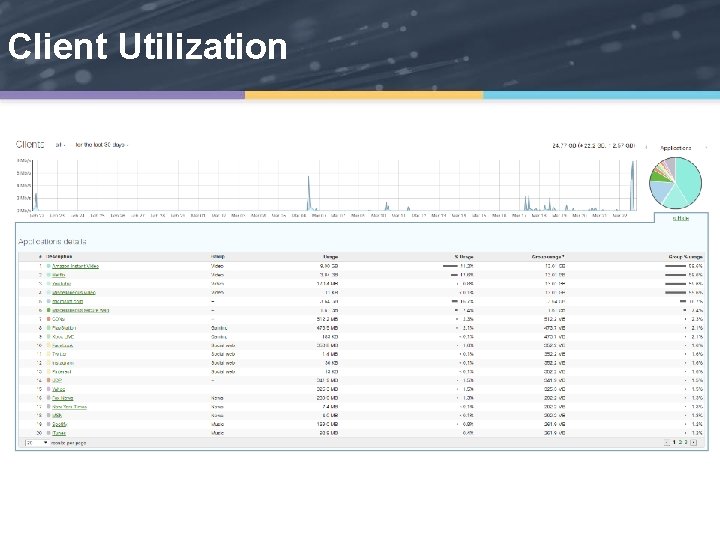Open the Netflix application link
The width and height of the screenshot is (720, 540).
click(59, 275)
